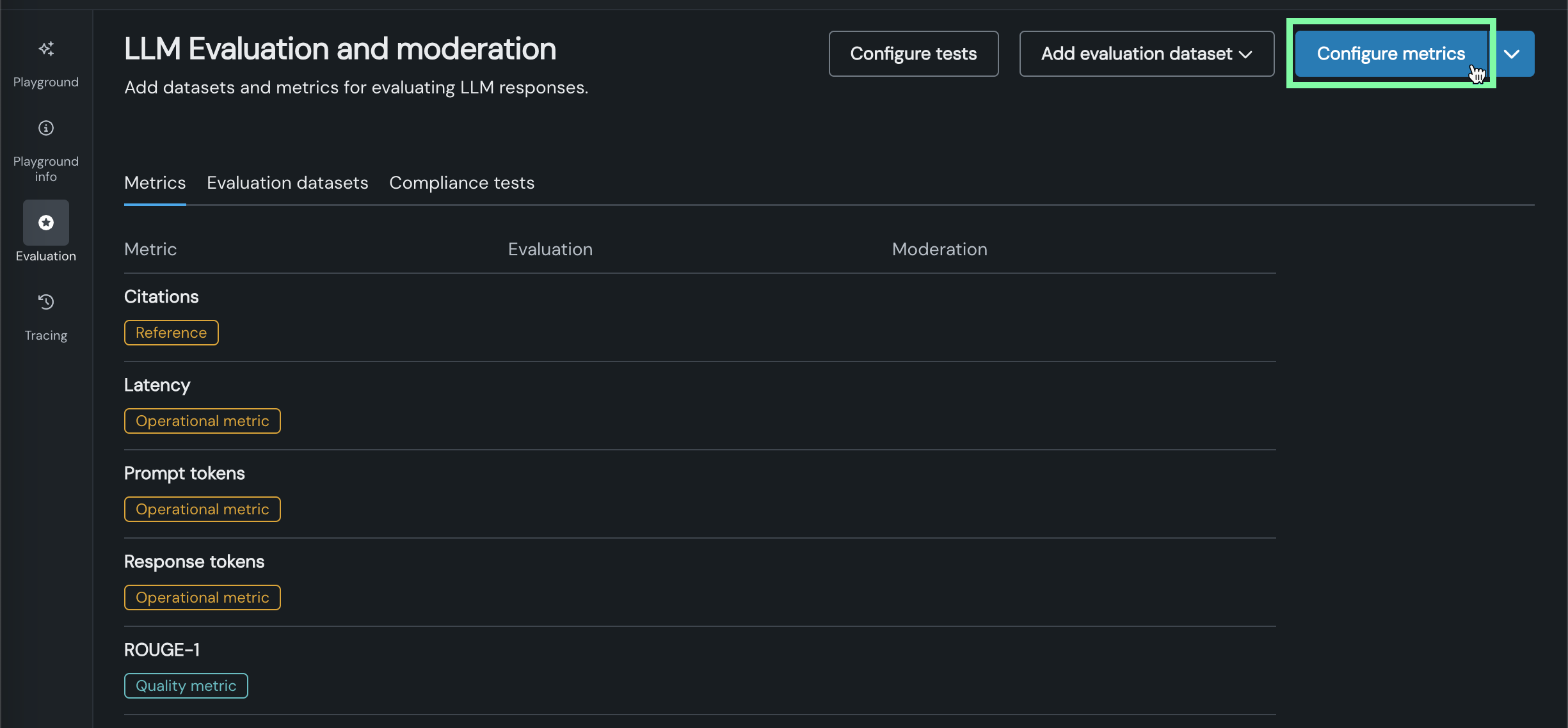
Task: Open the Tracing history icon
Action: coord(46,302)
